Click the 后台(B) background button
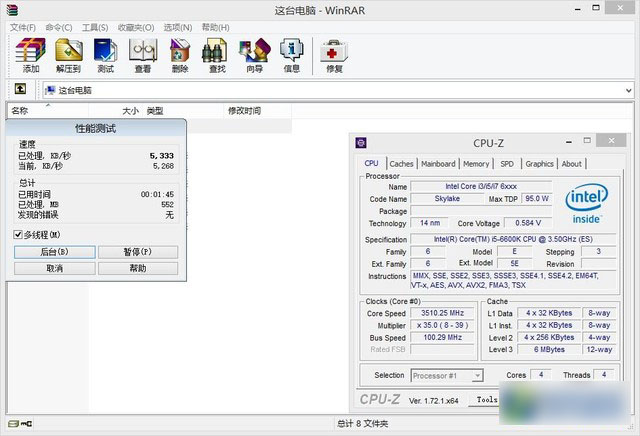Image resolution: width=640 pixels, height=436 pixels. coord(55,252)
